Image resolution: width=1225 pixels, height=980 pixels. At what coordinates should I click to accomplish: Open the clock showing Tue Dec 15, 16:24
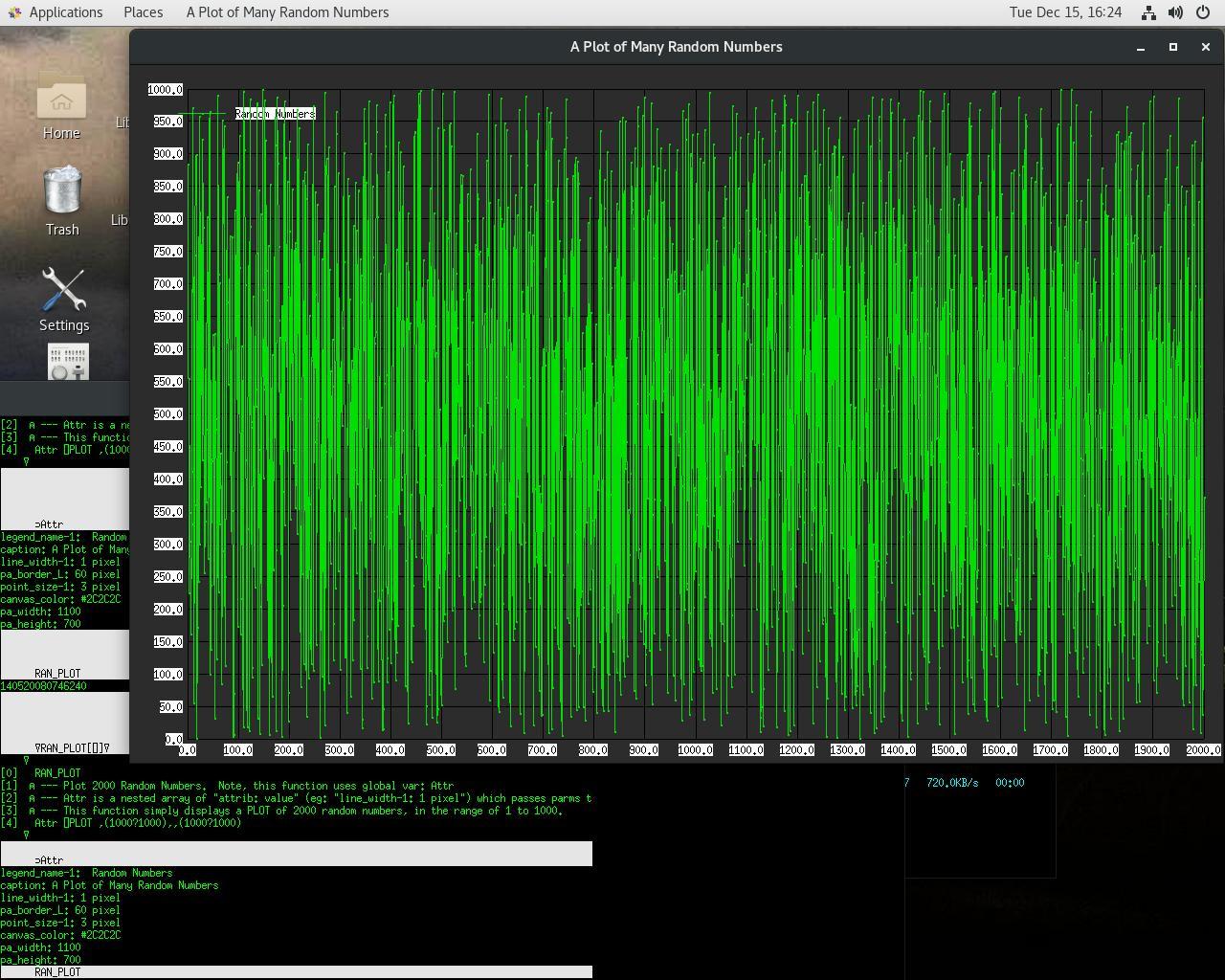(1065, 12)
